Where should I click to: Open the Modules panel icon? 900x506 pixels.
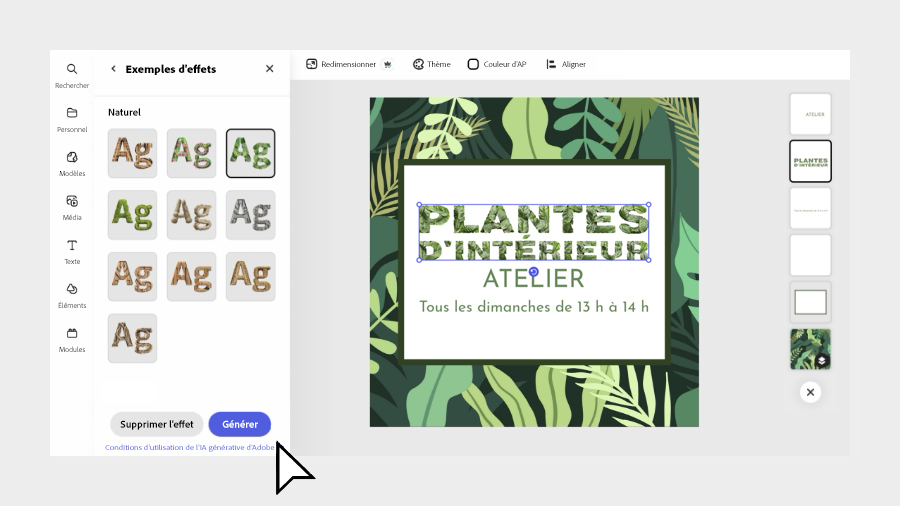tap(72, 333)
